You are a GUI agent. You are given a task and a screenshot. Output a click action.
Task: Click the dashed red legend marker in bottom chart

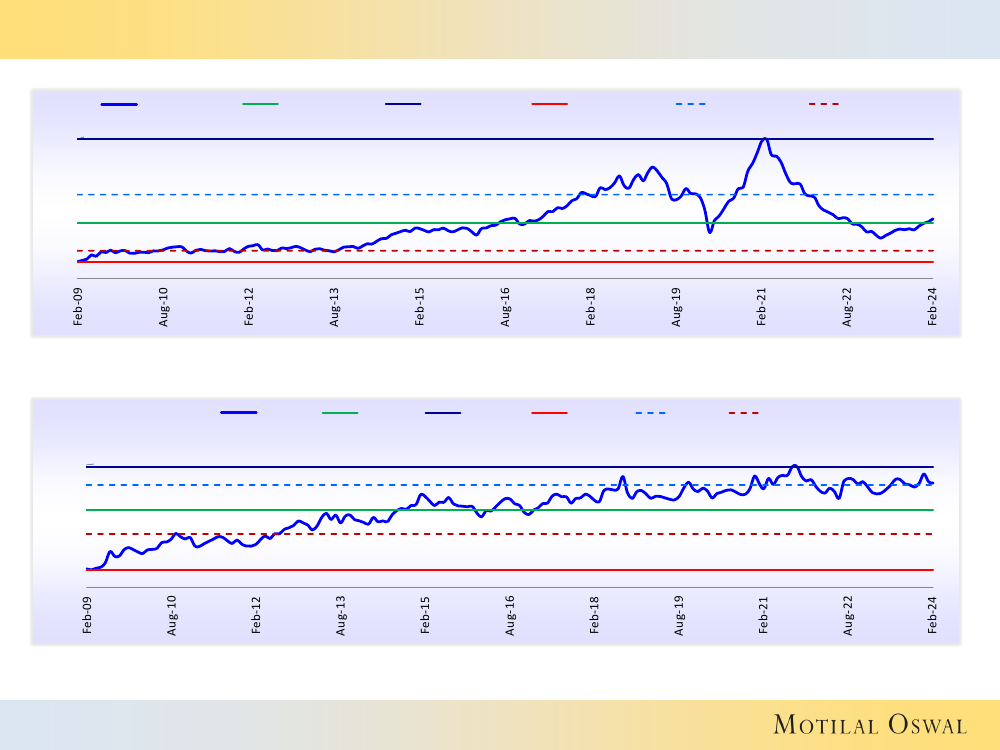pyautogui.click(x=744, y=412)
